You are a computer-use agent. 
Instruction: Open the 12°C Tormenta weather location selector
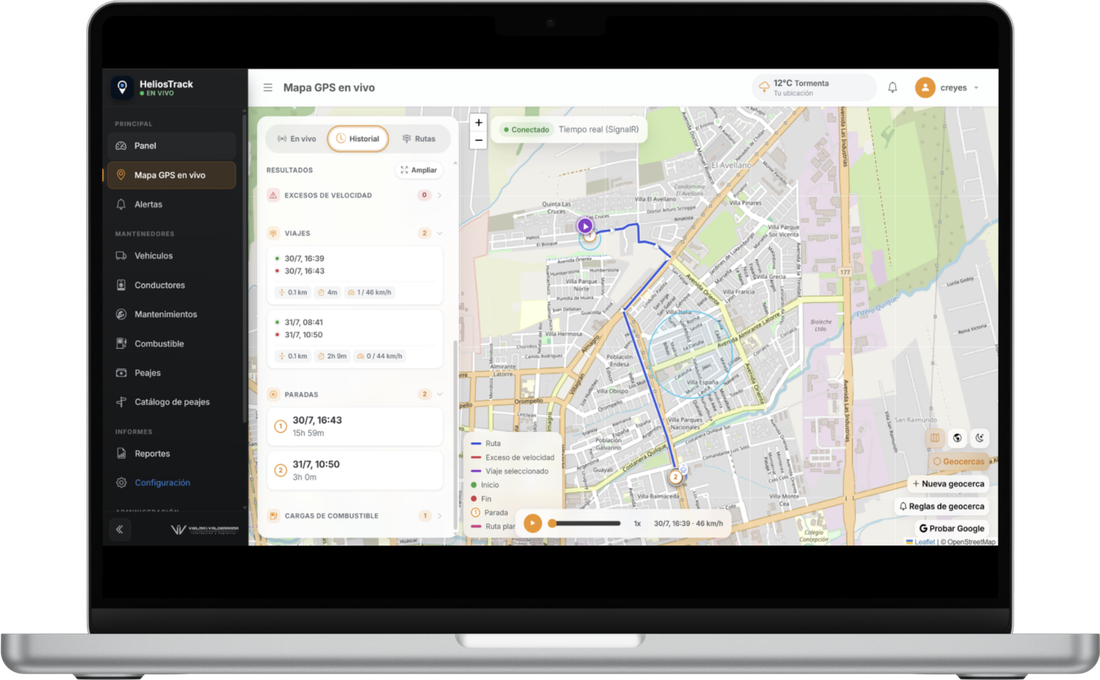814,88
